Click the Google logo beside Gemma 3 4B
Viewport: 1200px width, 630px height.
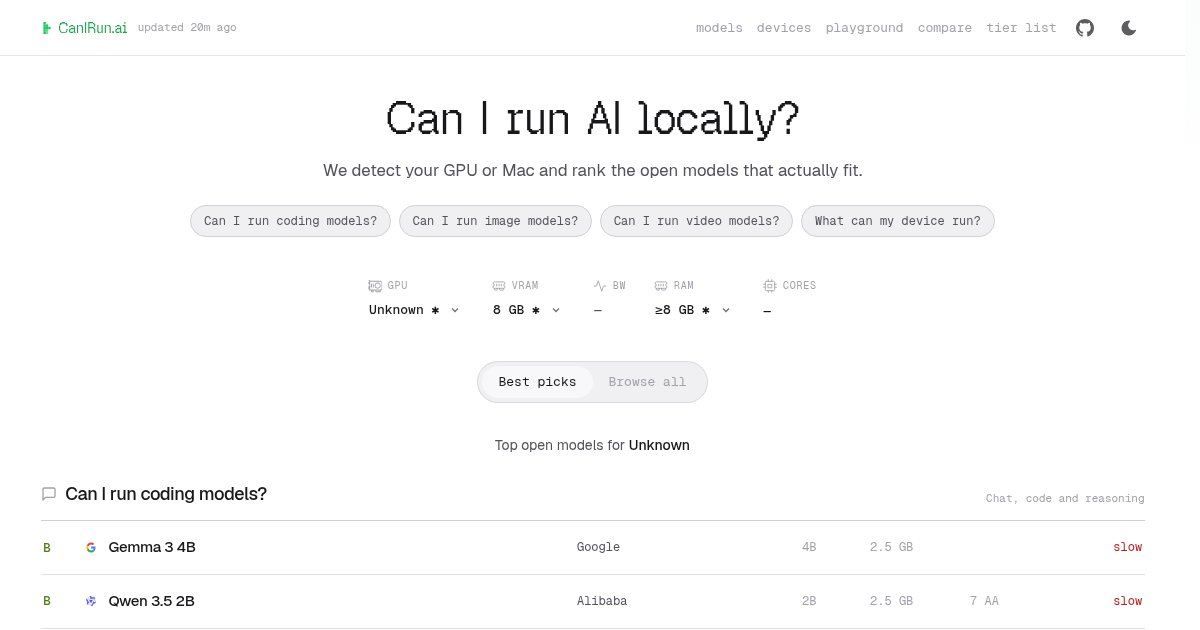click(x=91, y=547)
